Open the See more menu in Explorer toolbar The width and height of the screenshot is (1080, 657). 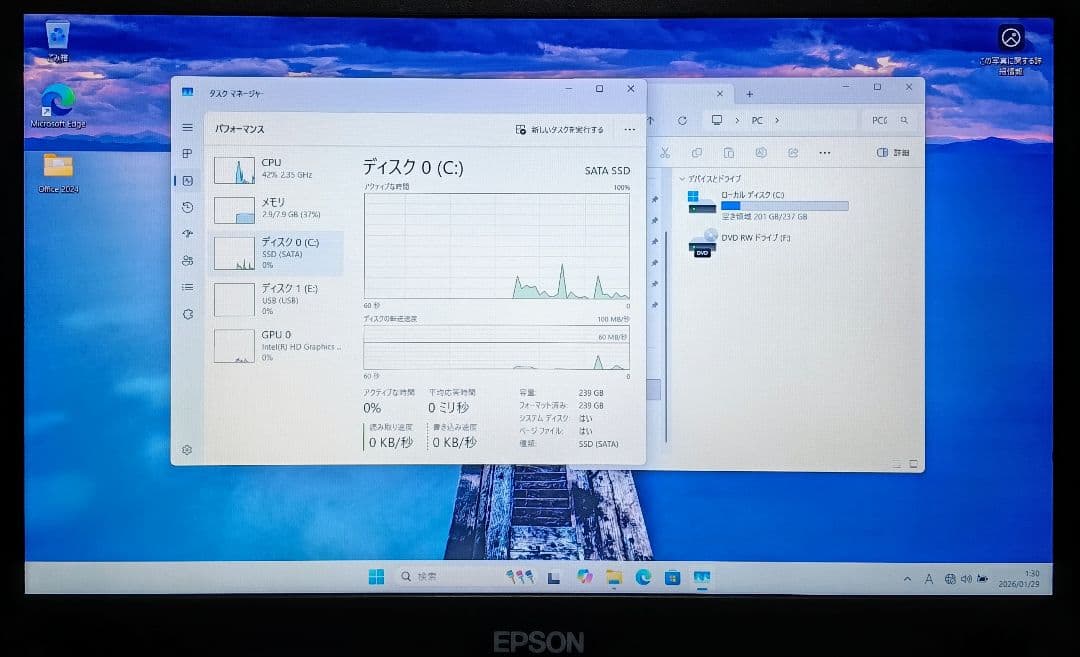coord(825,152)
